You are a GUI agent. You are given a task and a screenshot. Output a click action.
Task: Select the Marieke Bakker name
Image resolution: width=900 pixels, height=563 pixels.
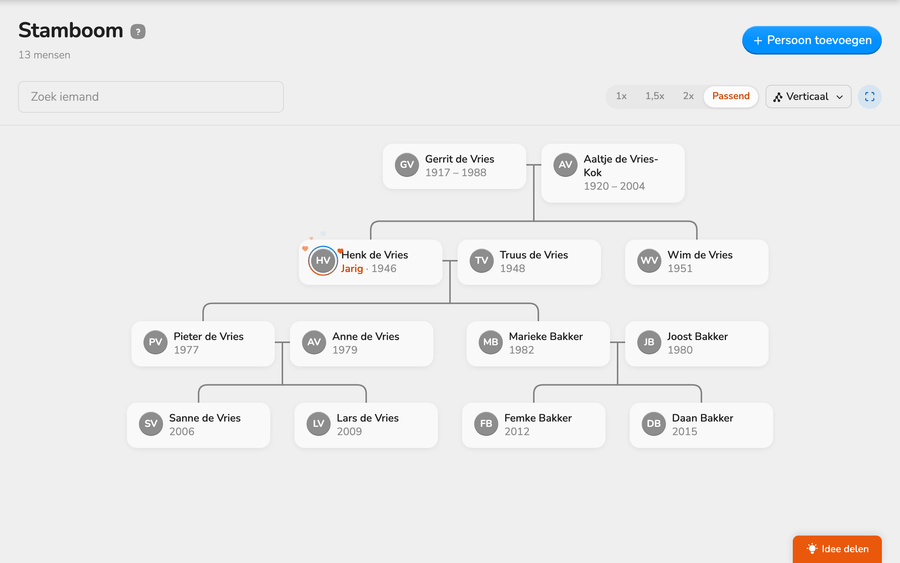coord(546,336)
